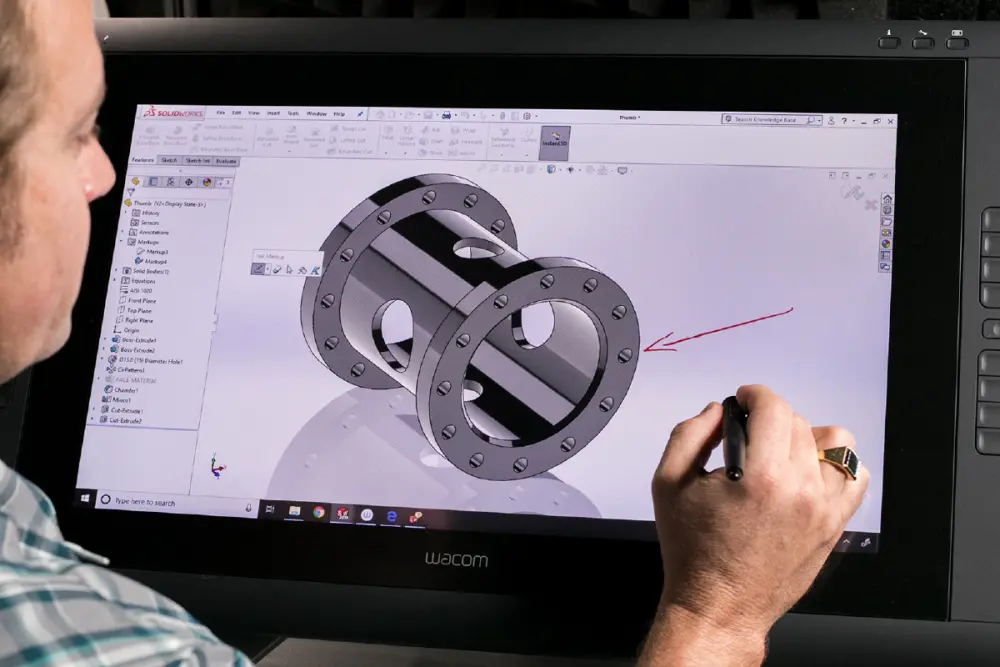Toggle visibility of the Markup4 annotation

(x=156, y=259)
